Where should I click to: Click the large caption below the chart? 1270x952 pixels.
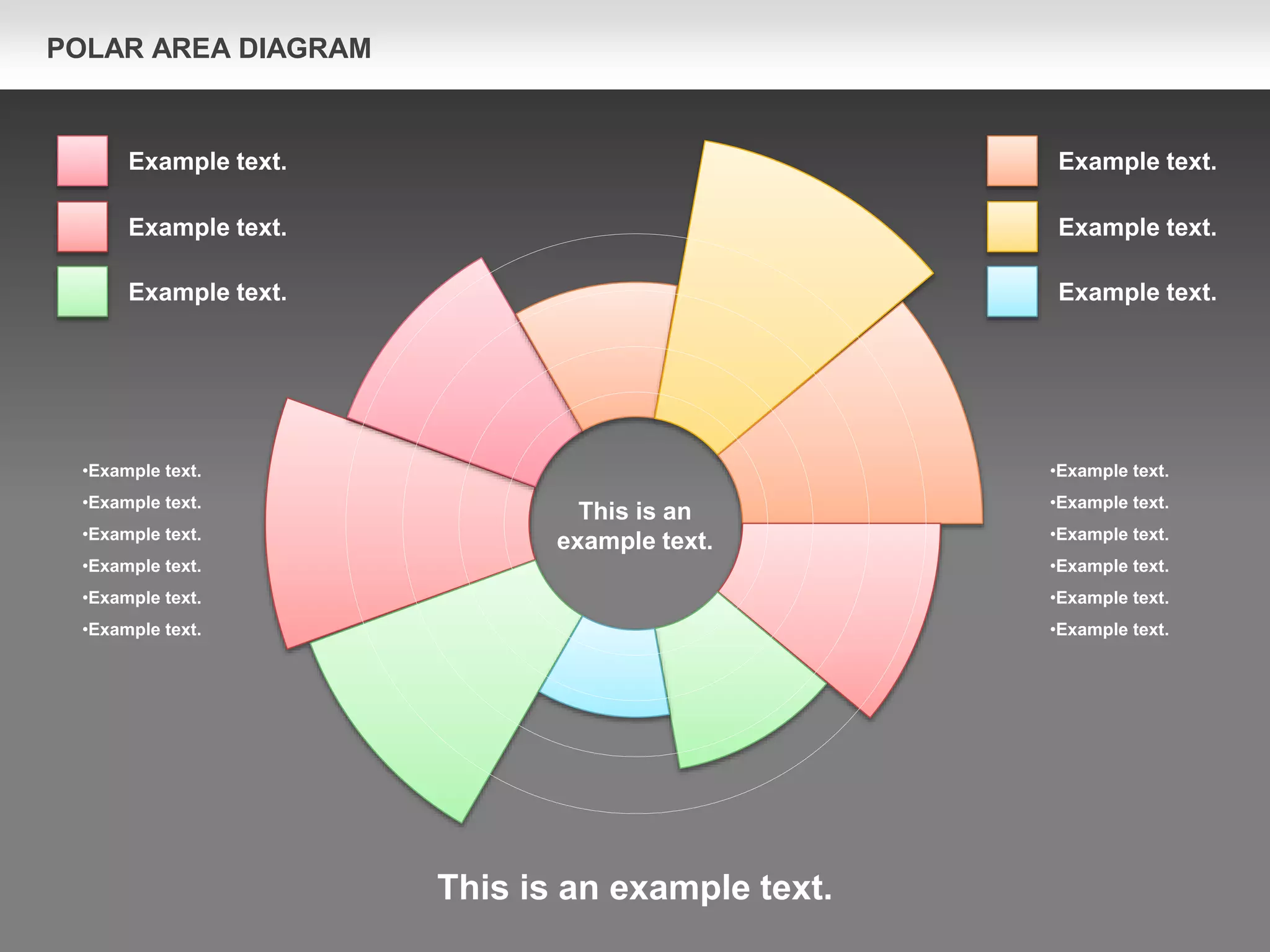(x=635, y=888)
